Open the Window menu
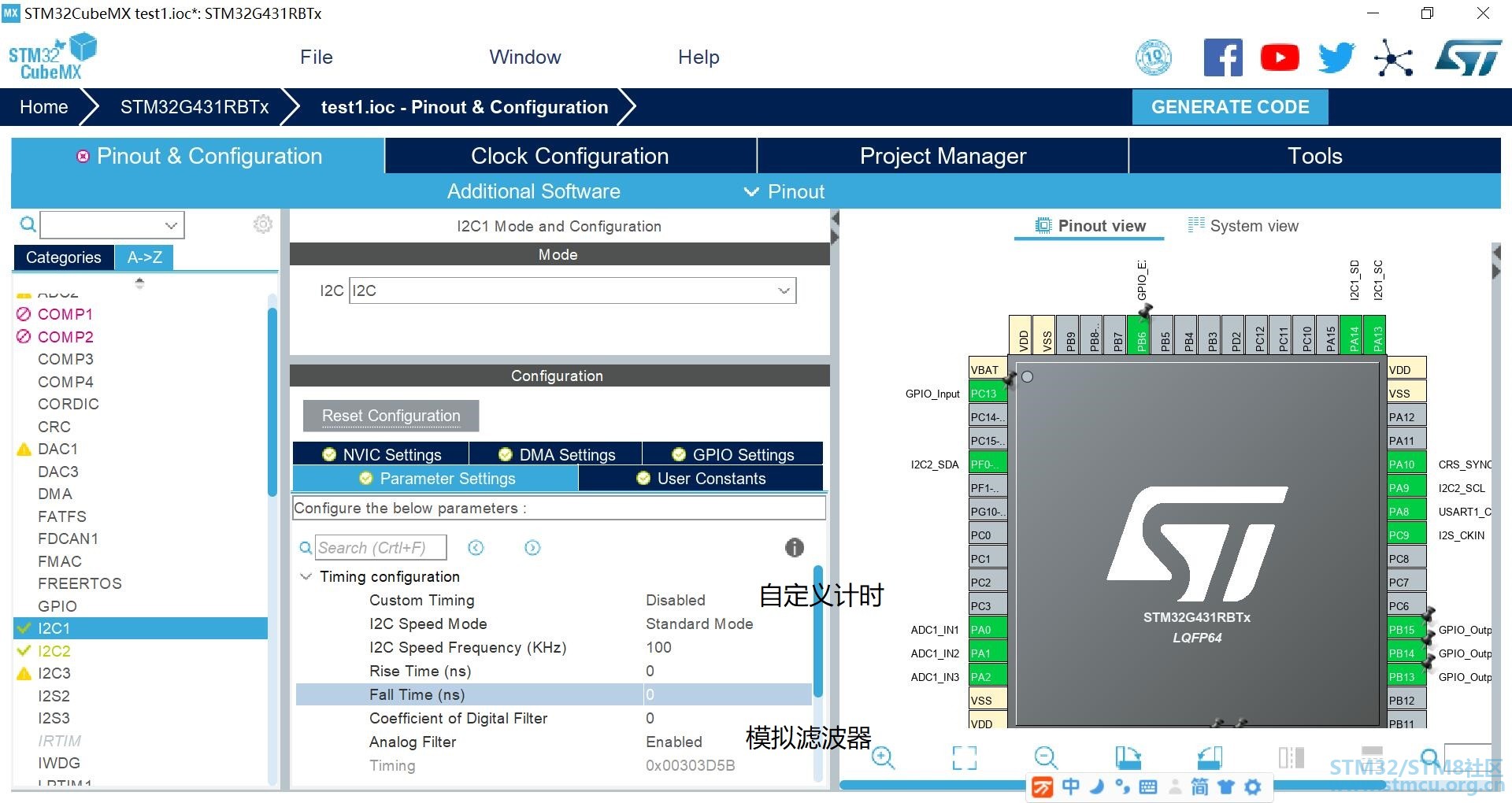 (x=525, y=57)
